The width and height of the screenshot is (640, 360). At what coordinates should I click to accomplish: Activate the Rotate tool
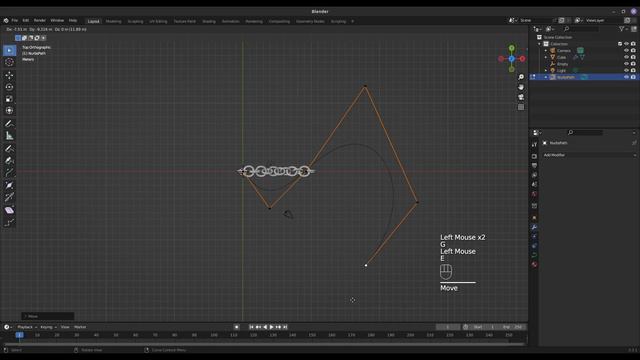click(9, 87)
